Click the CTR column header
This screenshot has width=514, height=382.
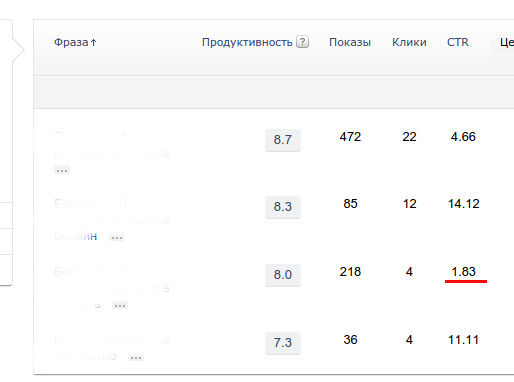click(458, 42)
